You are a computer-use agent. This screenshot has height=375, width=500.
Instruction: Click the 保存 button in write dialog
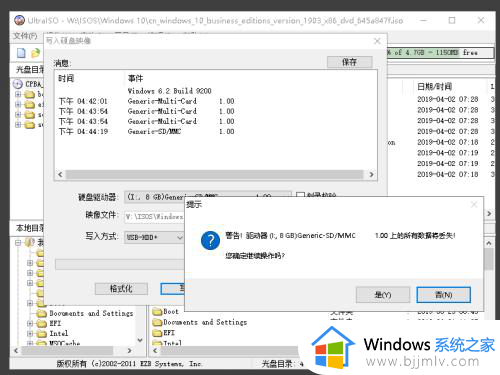click(x=349, y=62)
